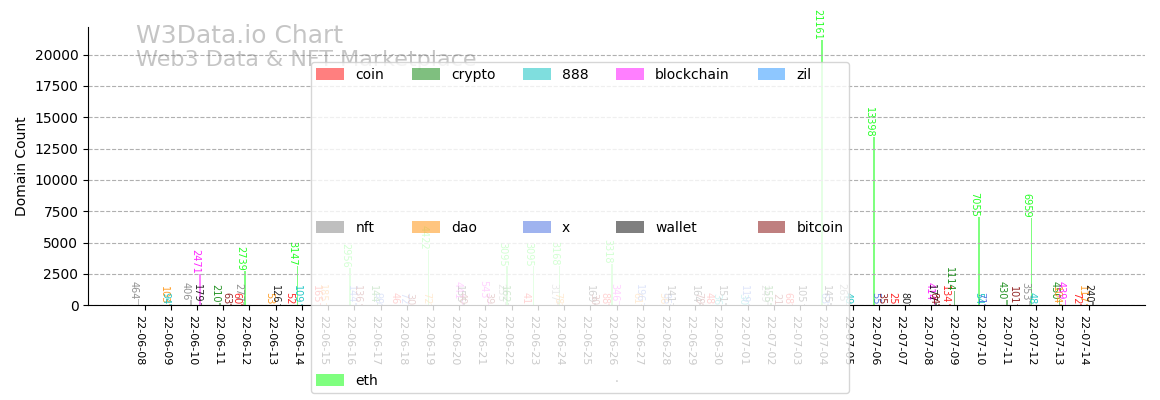Click the red coin legend swatch

330,74
